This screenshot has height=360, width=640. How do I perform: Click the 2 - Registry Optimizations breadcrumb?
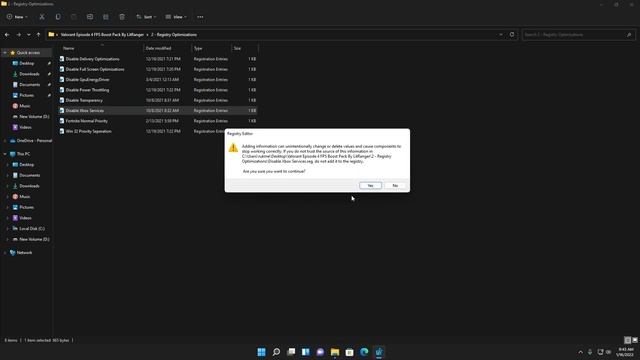pos(174,35)
